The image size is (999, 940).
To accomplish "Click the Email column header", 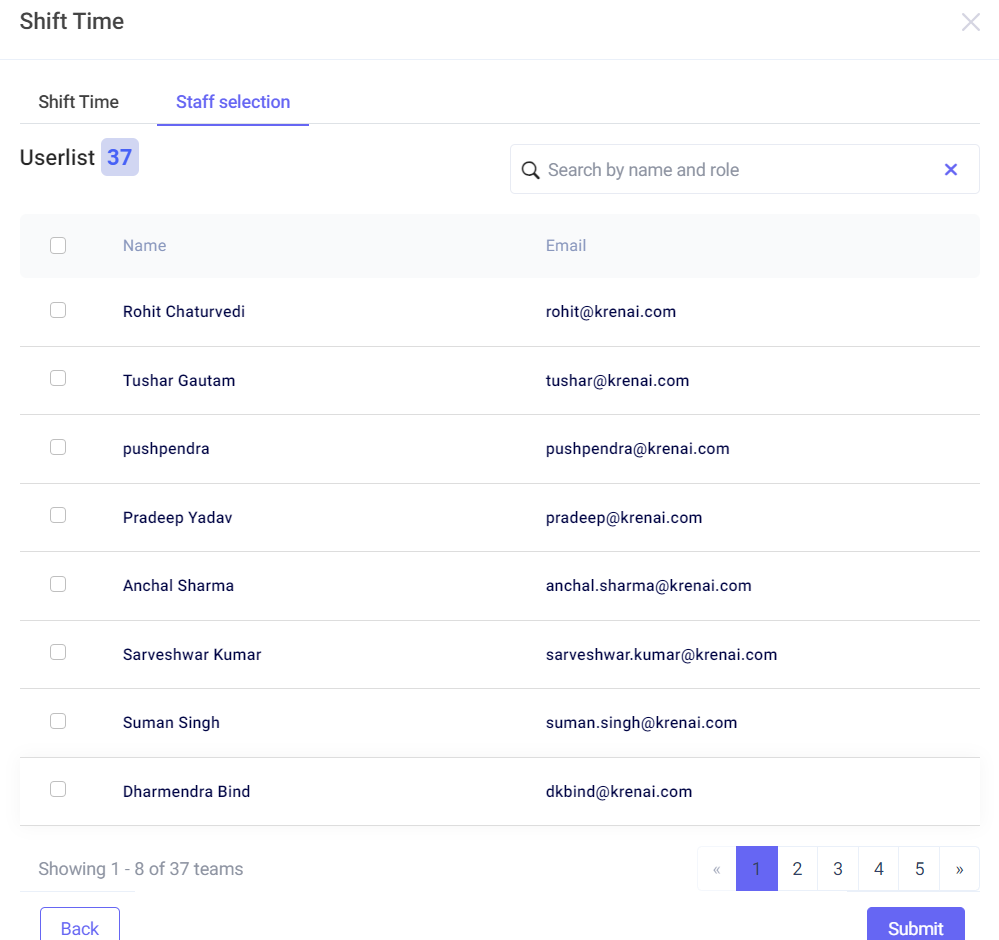I will click(x=566, y=245).
